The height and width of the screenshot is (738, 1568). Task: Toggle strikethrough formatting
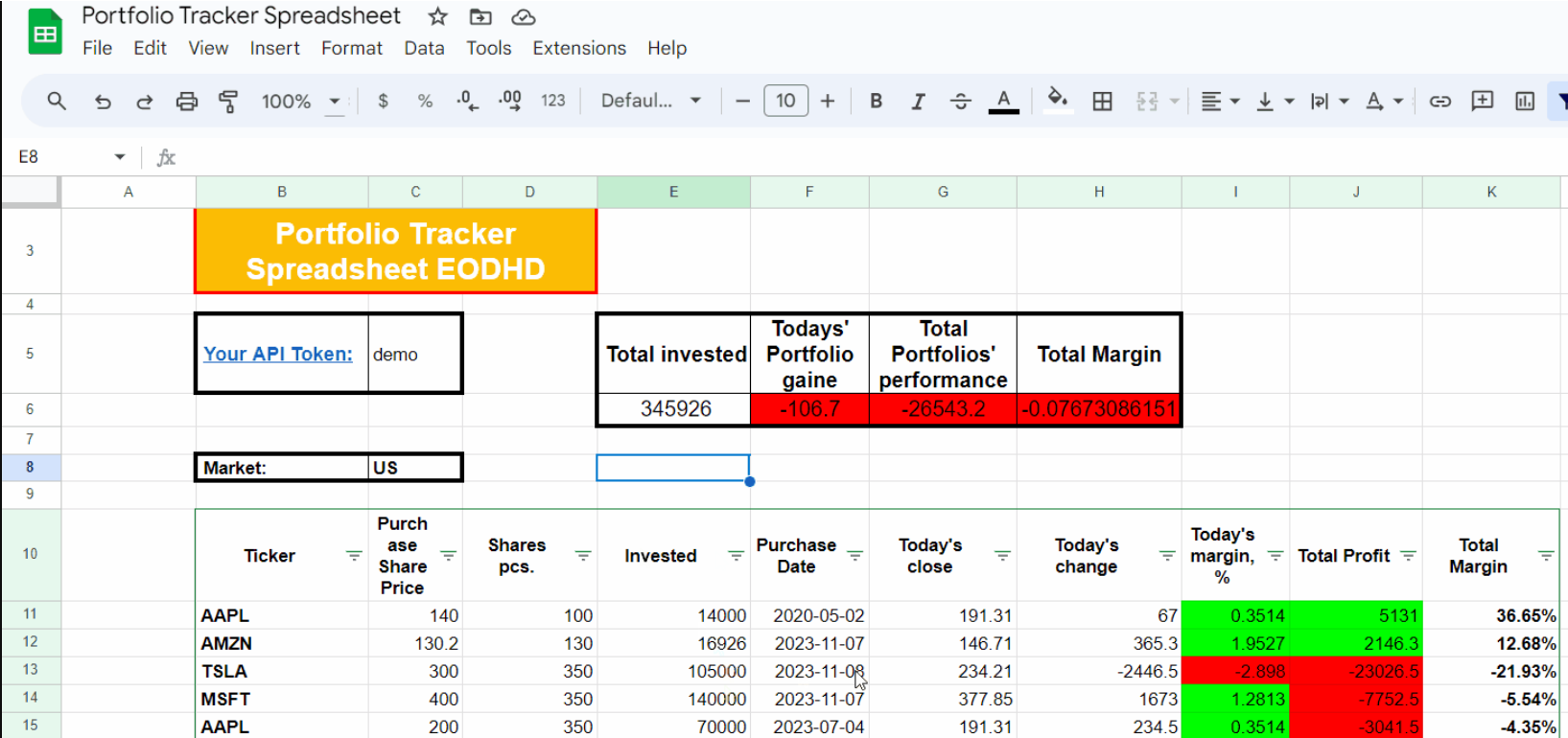(960, 101)
